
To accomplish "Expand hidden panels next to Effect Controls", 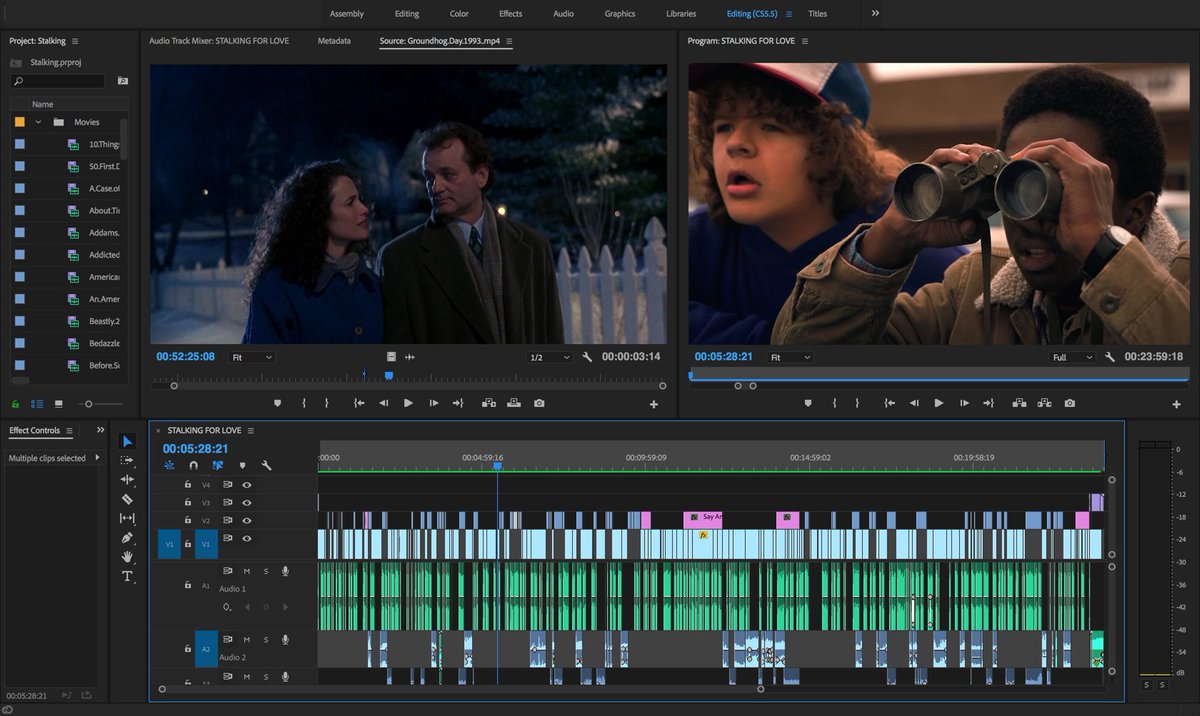I will [100, 430].
